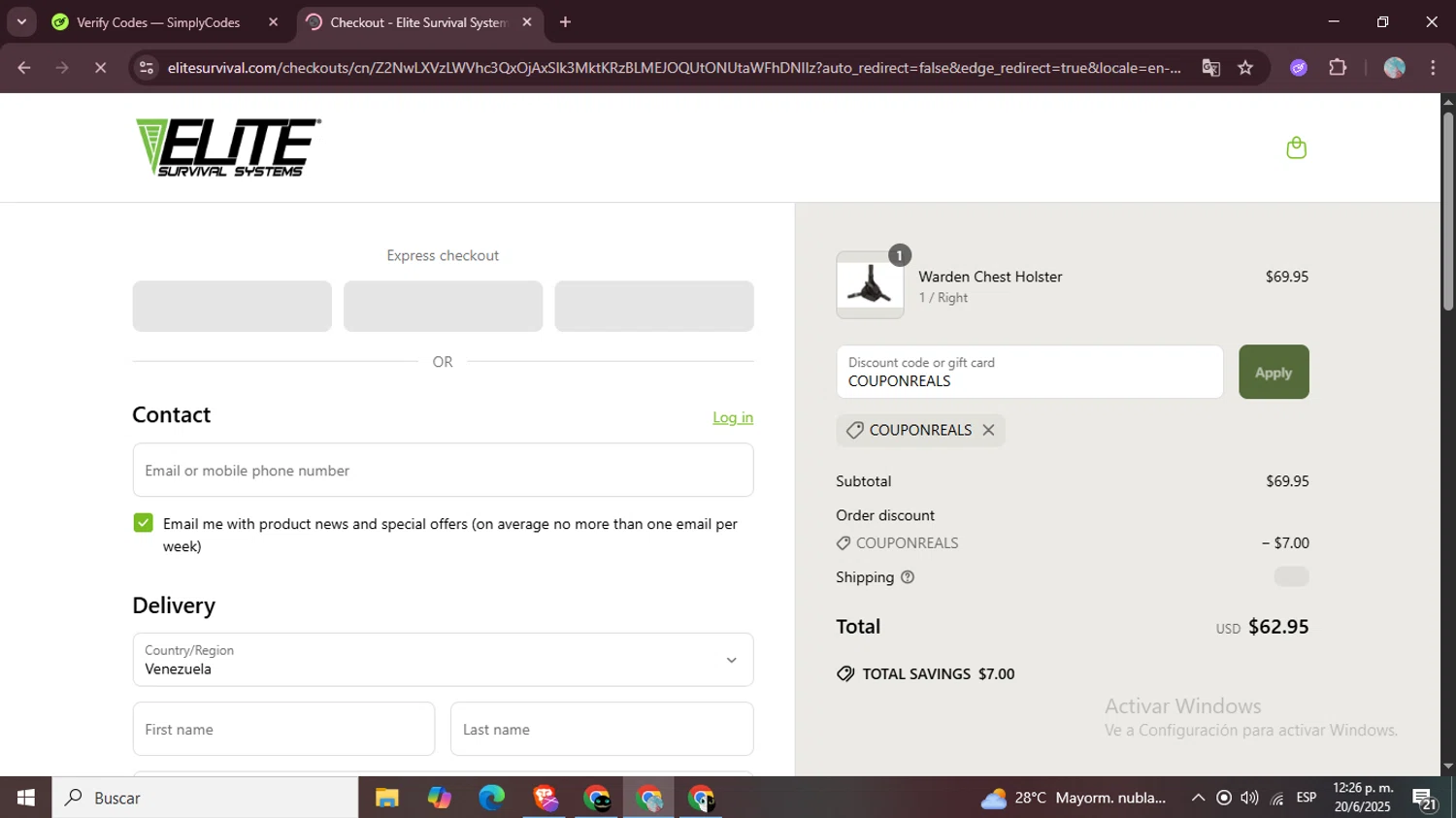
Task: Click the Buscar taskbar search box
Action: coord(205,798)
